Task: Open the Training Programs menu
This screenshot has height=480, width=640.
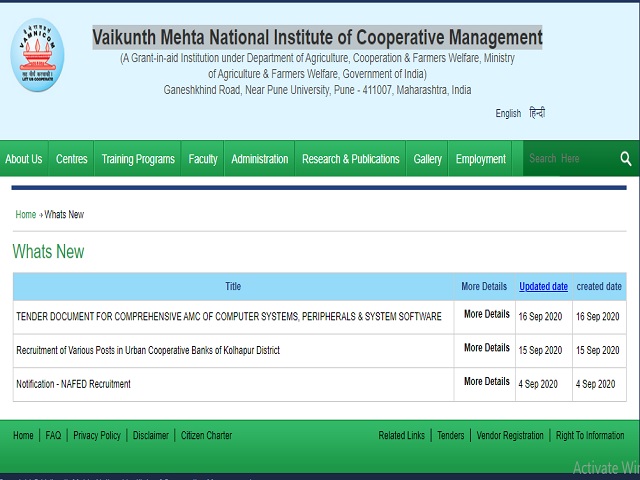Action: [138, 159]
